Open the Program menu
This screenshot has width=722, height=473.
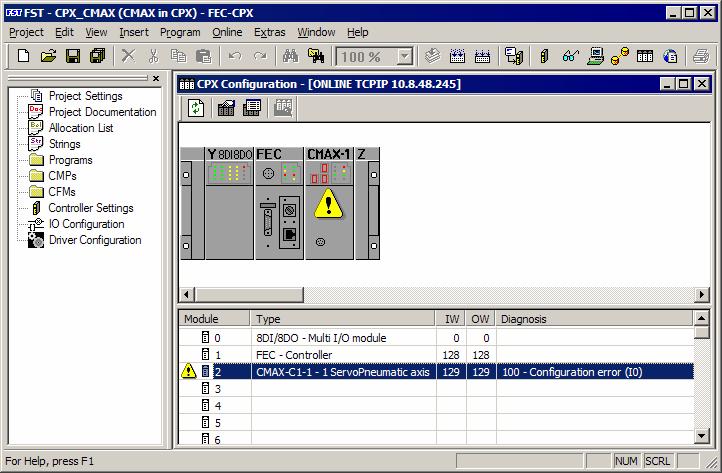pyautogui.click(x=180, y=32)
